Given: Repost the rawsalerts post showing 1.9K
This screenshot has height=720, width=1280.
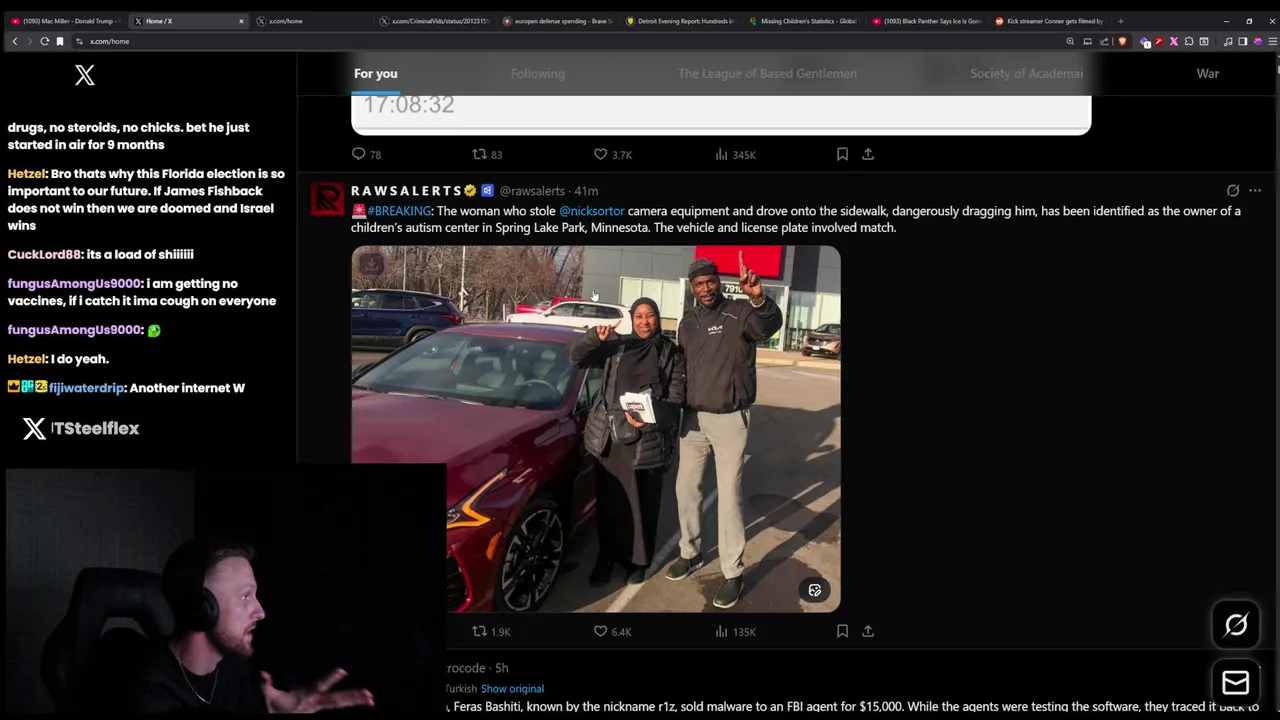Looking at the screenshot, I should pos(491,631).
